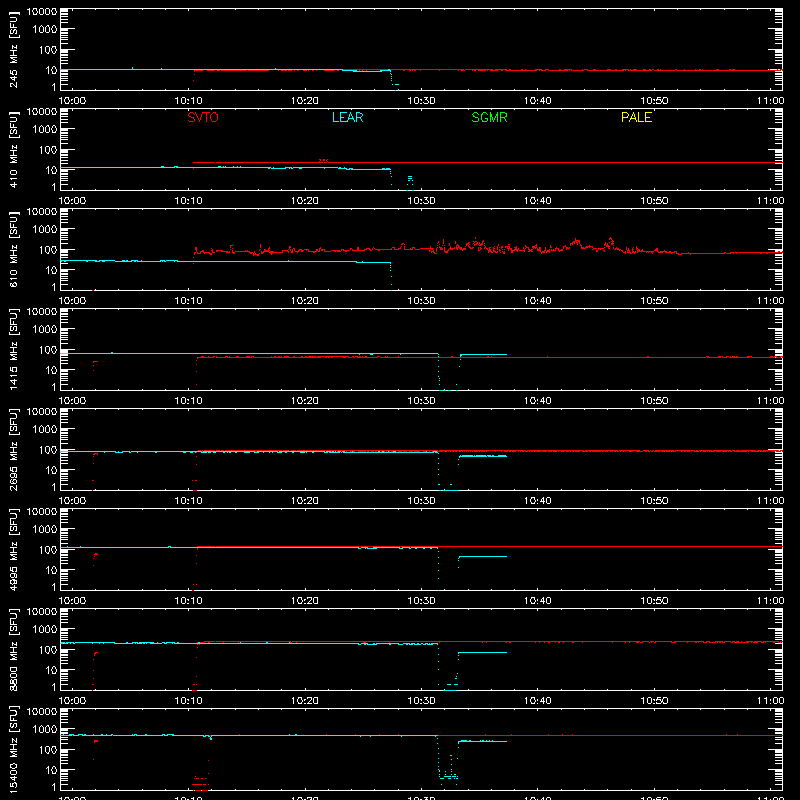Viewport: 800px width, 800px height.
Task: Click 10:50 time label under 610 MHz panel
Action: click(x=654, y=301)
